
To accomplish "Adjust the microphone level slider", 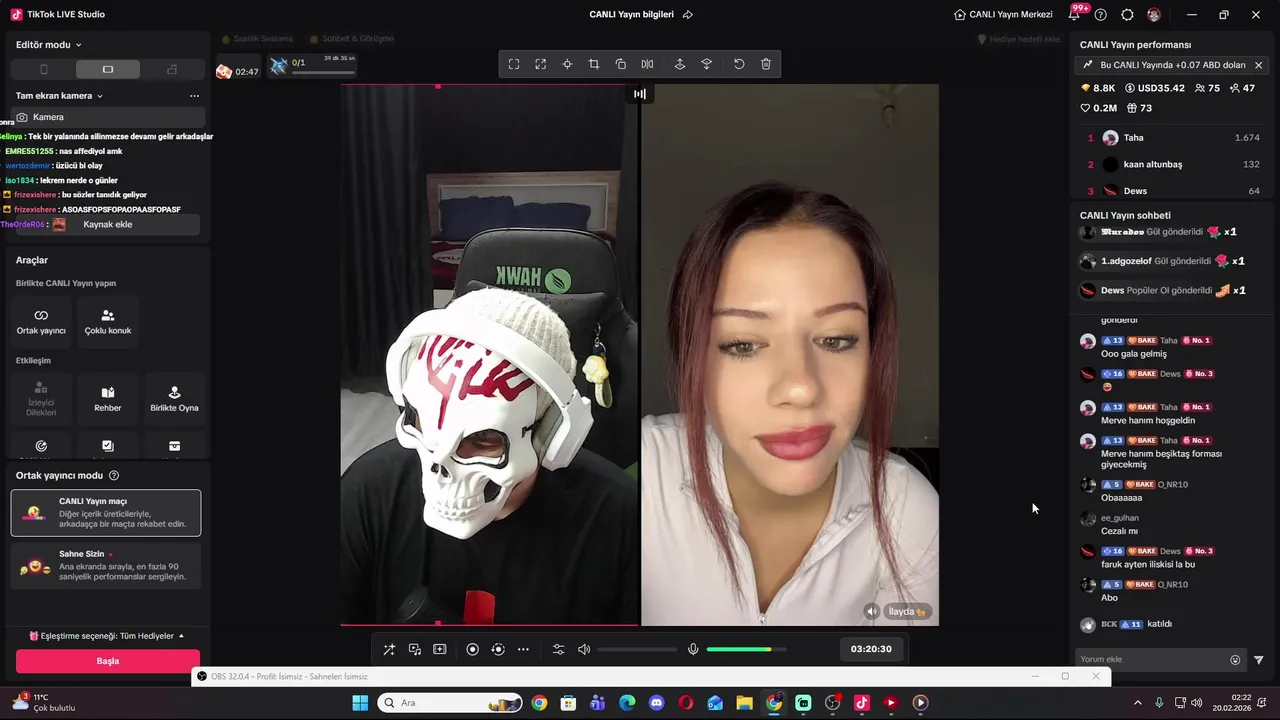I will coord(746,650).
